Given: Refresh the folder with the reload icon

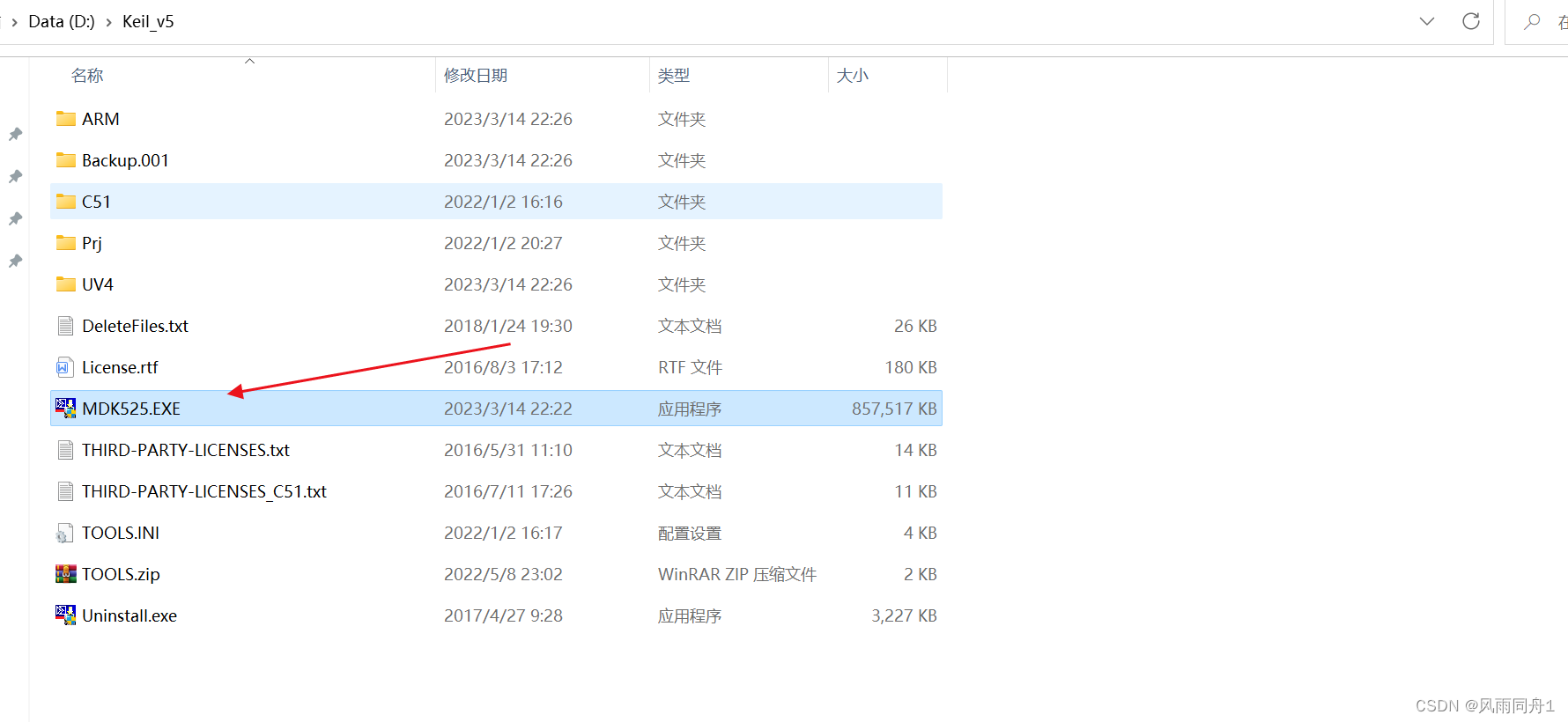Looking at the screenshot, I should (x=1471, y=21).
